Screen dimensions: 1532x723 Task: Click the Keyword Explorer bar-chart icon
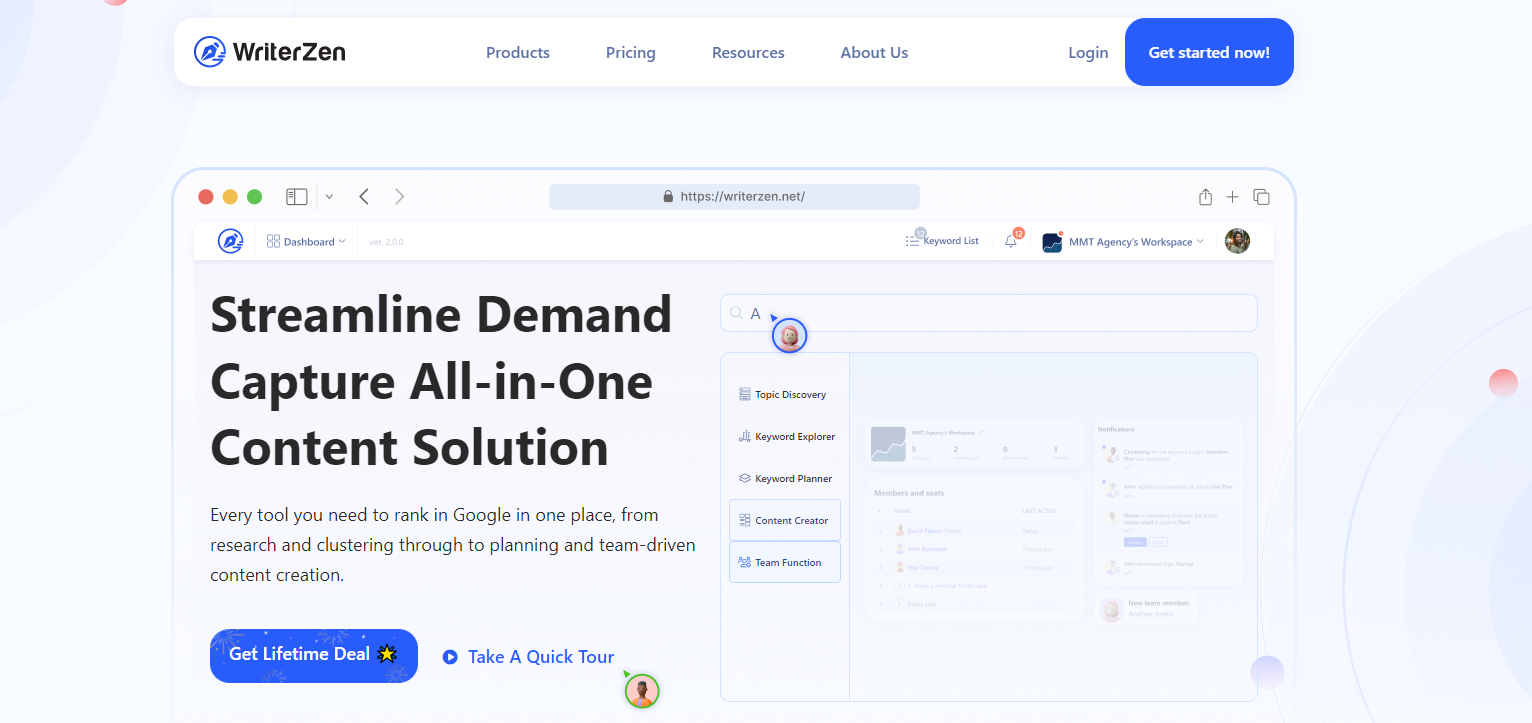click(x=745, y=437)
